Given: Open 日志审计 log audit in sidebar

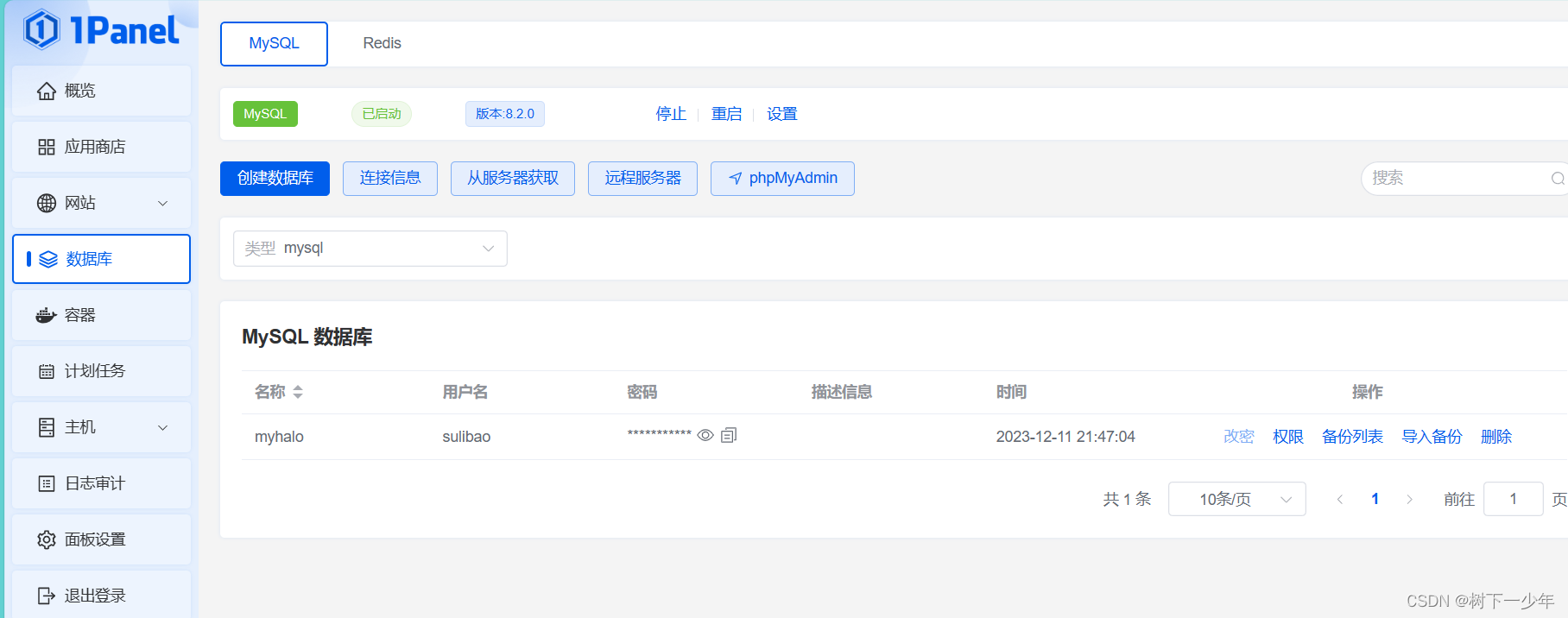Looking at the screenshot, I should tap(101, 483).
